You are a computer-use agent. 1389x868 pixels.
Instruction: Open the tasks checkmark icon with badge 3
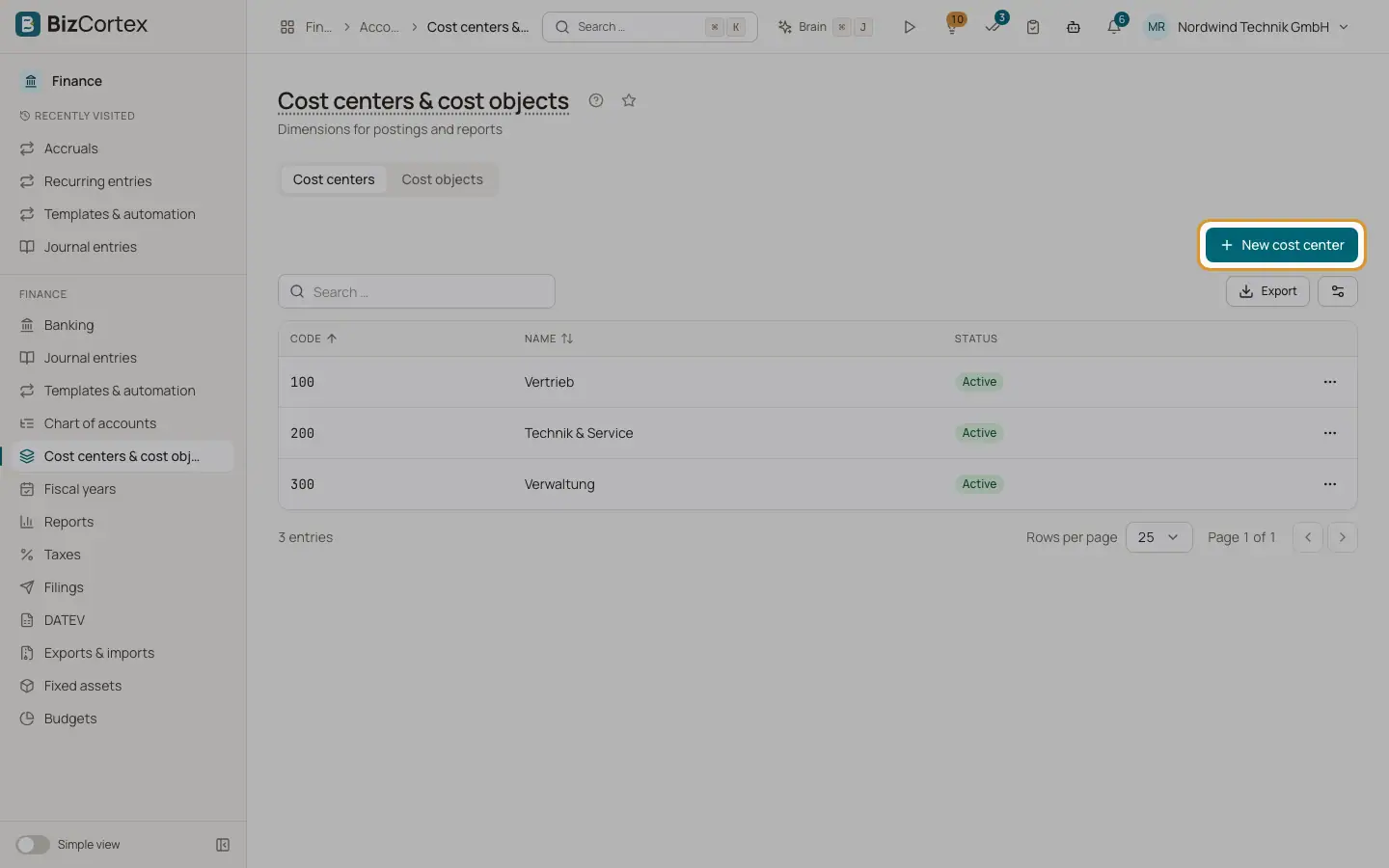click(994, 25)
